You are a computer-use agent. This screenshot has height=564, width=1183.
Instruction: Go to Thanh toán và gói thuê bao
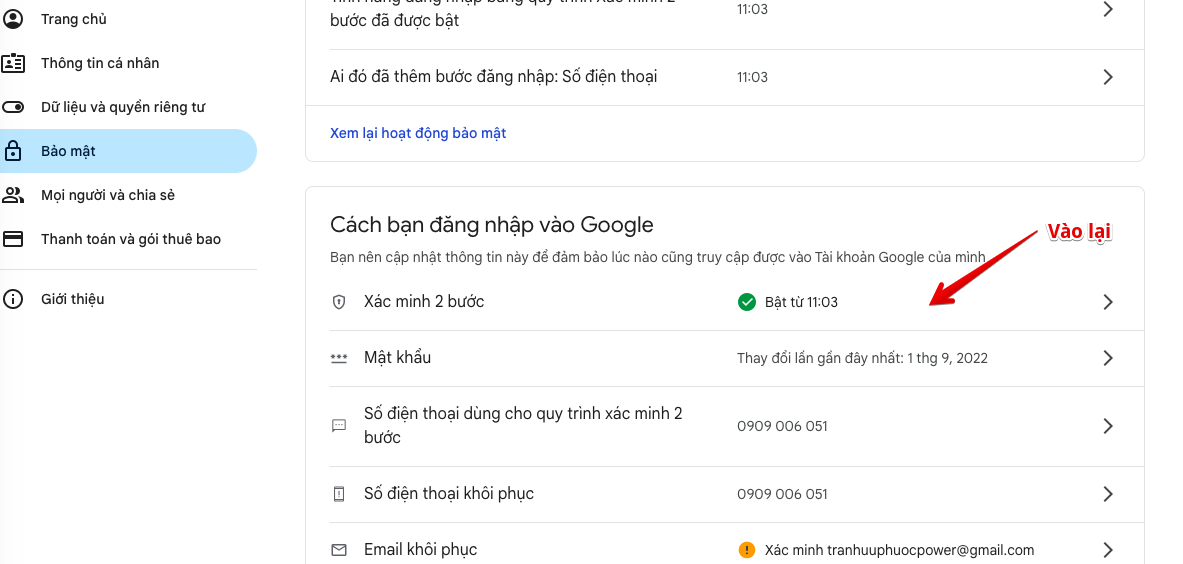tap(131, 239)
